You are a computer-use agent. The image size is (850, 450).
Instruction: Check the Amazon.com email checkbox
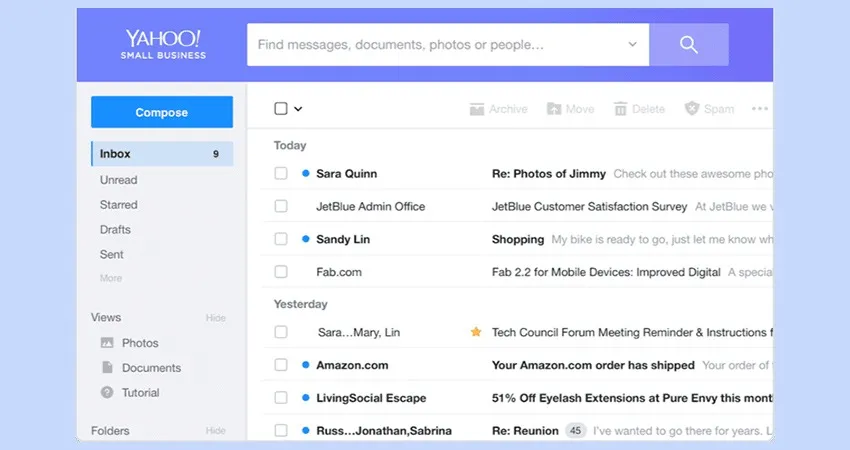point(281,365)
